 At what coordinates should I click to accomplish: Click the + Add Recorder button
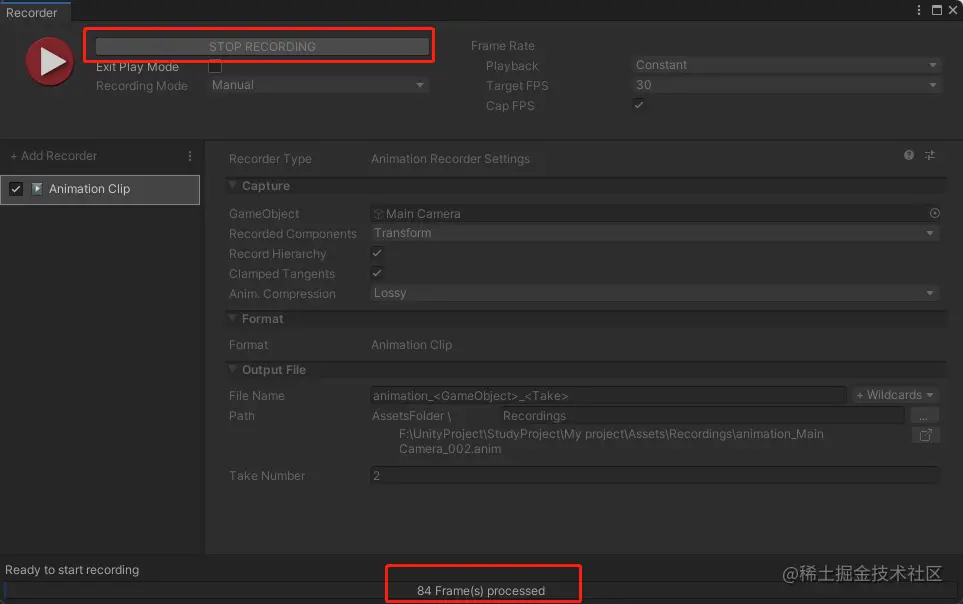(x=53, y=155)
